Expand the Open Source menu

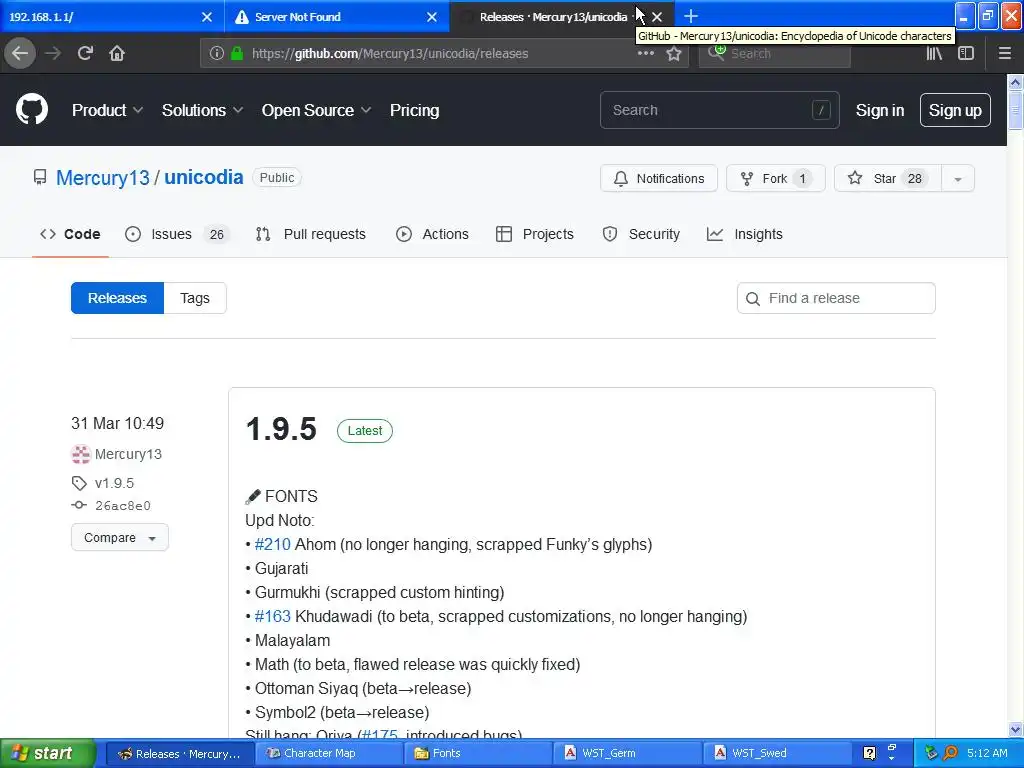[316, 110]
